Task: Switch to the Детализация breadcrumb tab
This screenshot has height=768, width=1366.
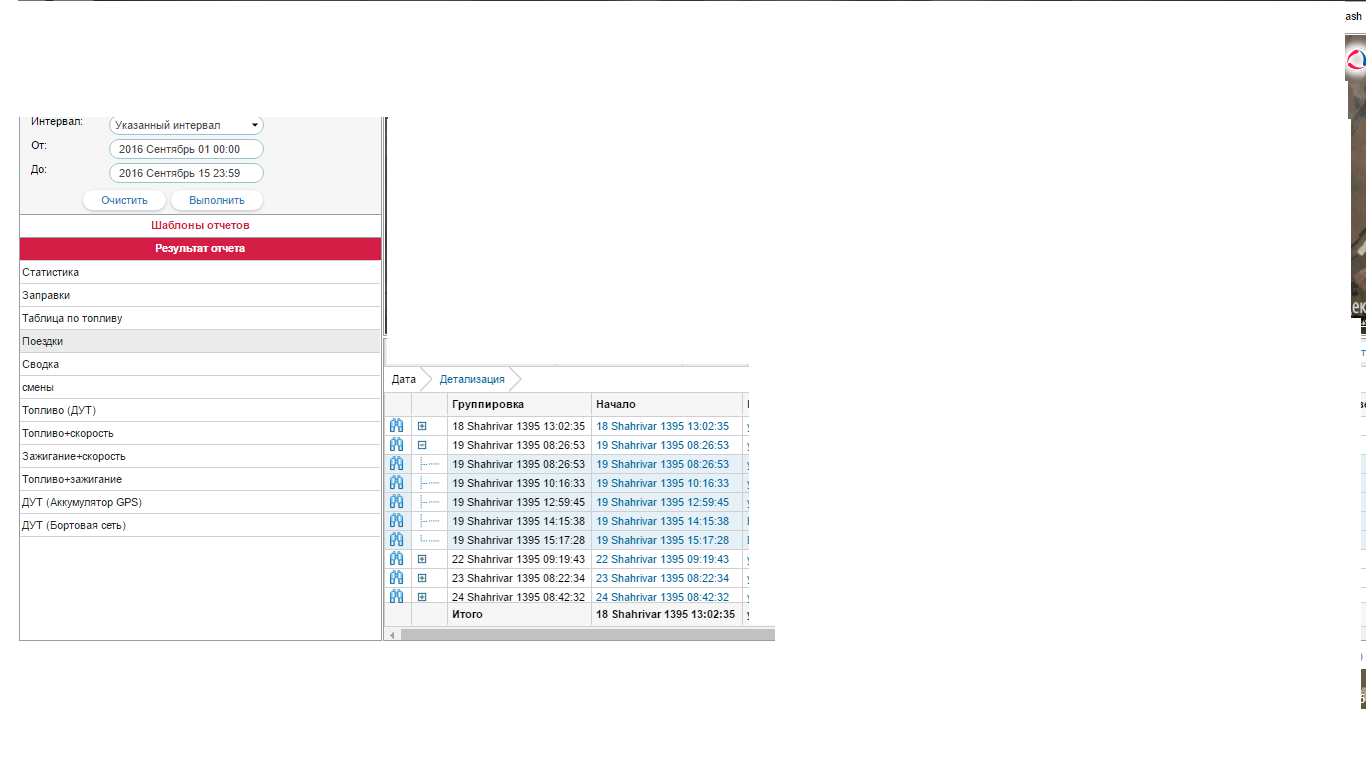Action: [x=472, y=379]
